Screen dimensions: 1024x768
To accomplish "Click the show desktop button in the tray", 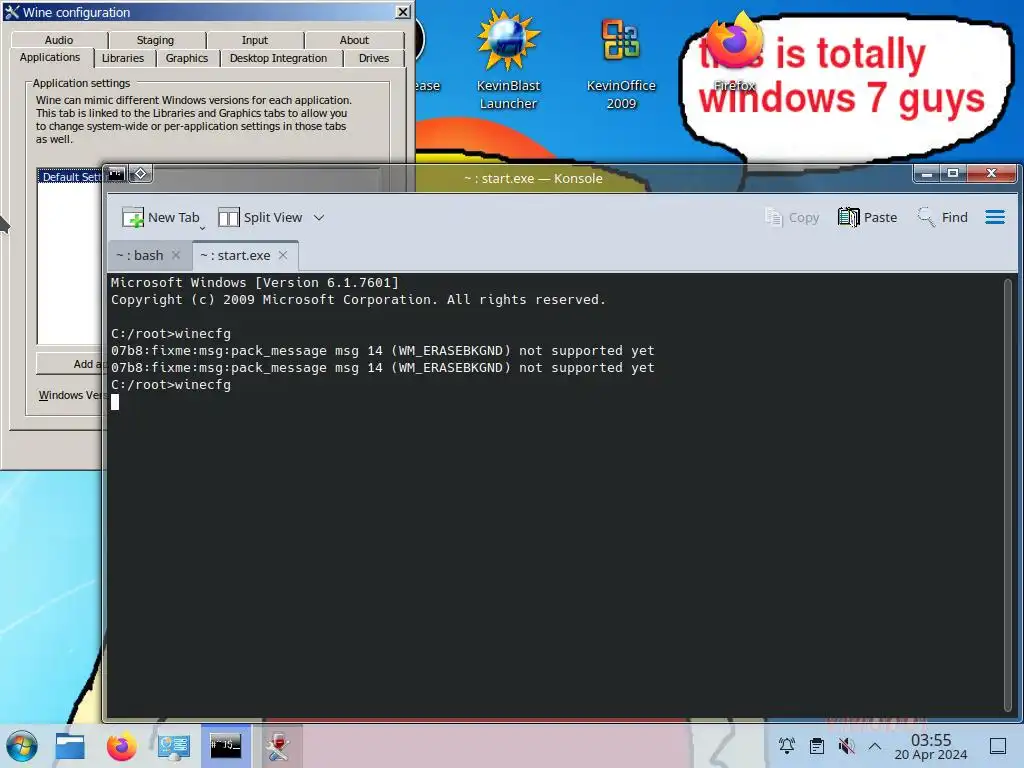I will [x=998, y=746].
